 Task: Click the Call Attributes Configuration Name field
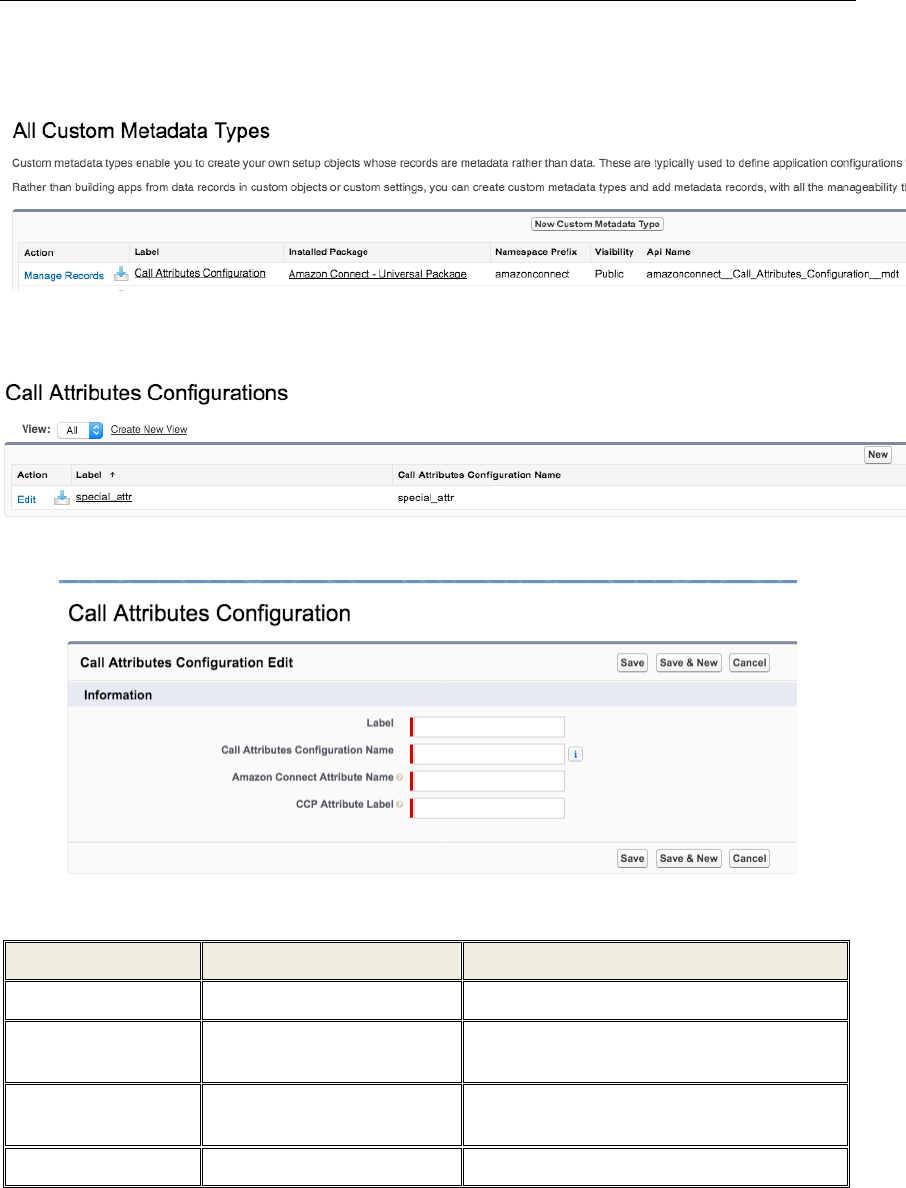coord(489,753)
